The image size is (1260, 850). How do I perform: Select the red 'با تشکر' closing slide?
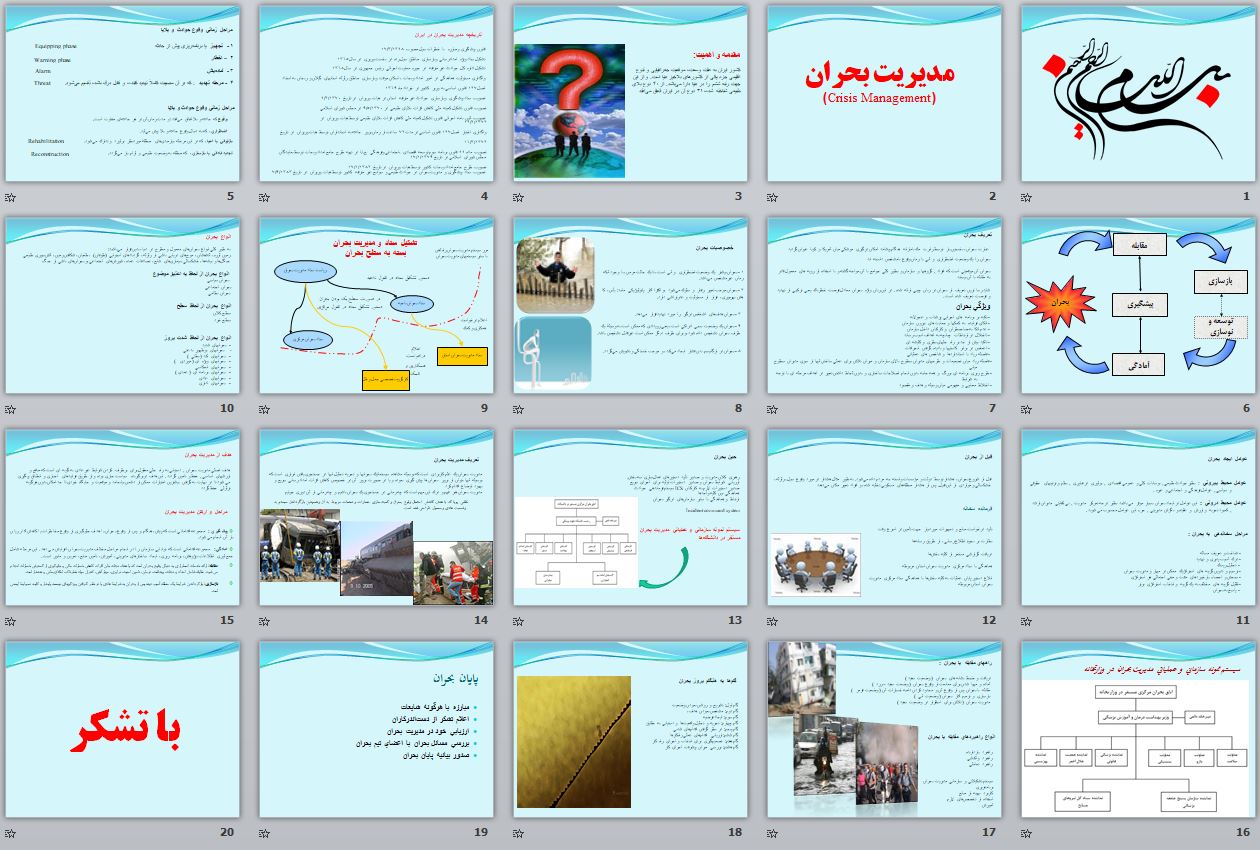pyautogui.click(x=122, y=730)
